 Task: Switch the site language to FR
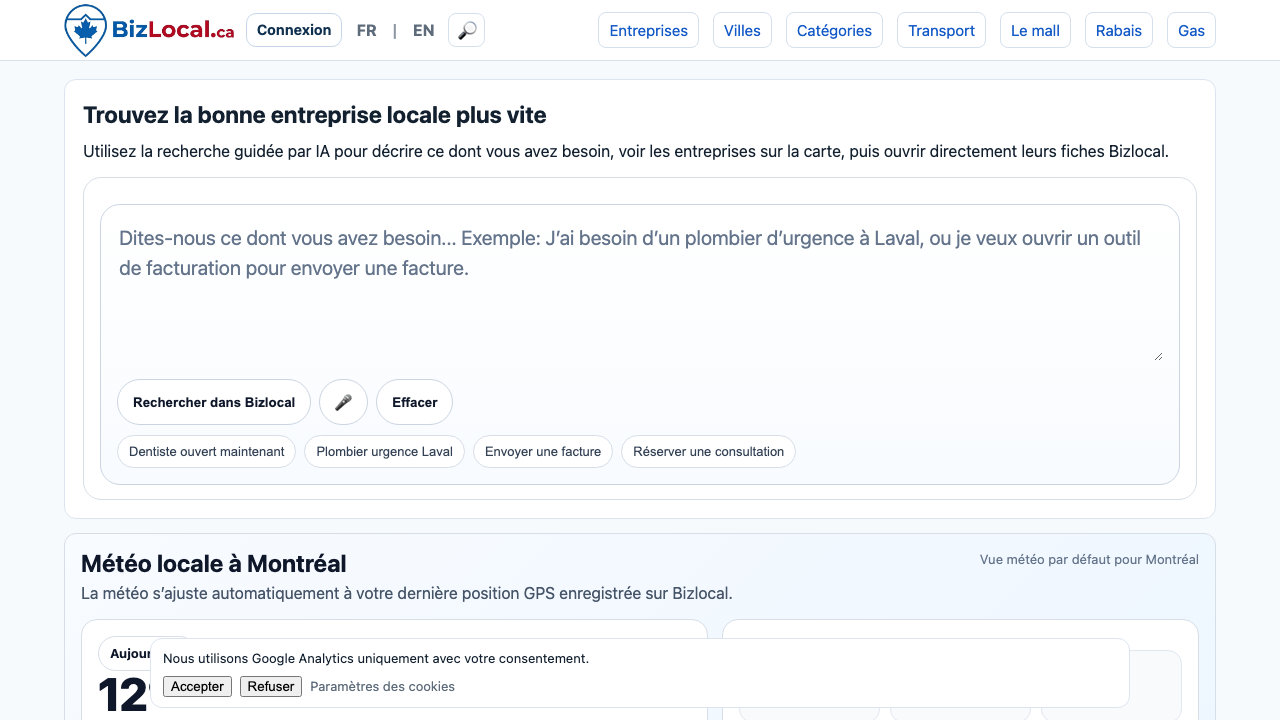(366, 30)
